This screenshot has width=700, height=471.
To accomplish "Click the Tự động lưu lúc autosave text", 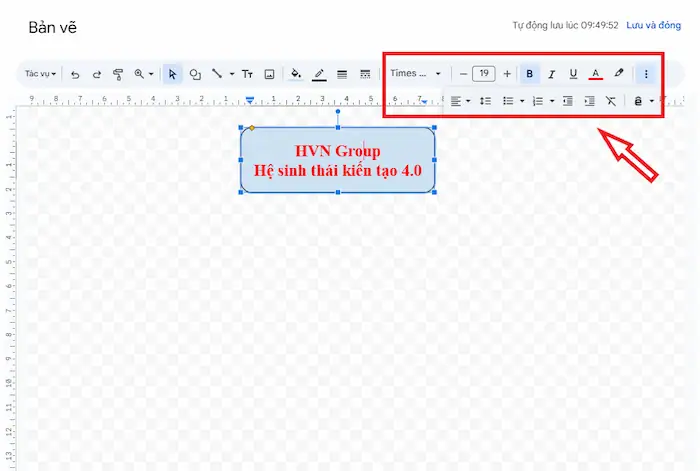I will point(565,25).
